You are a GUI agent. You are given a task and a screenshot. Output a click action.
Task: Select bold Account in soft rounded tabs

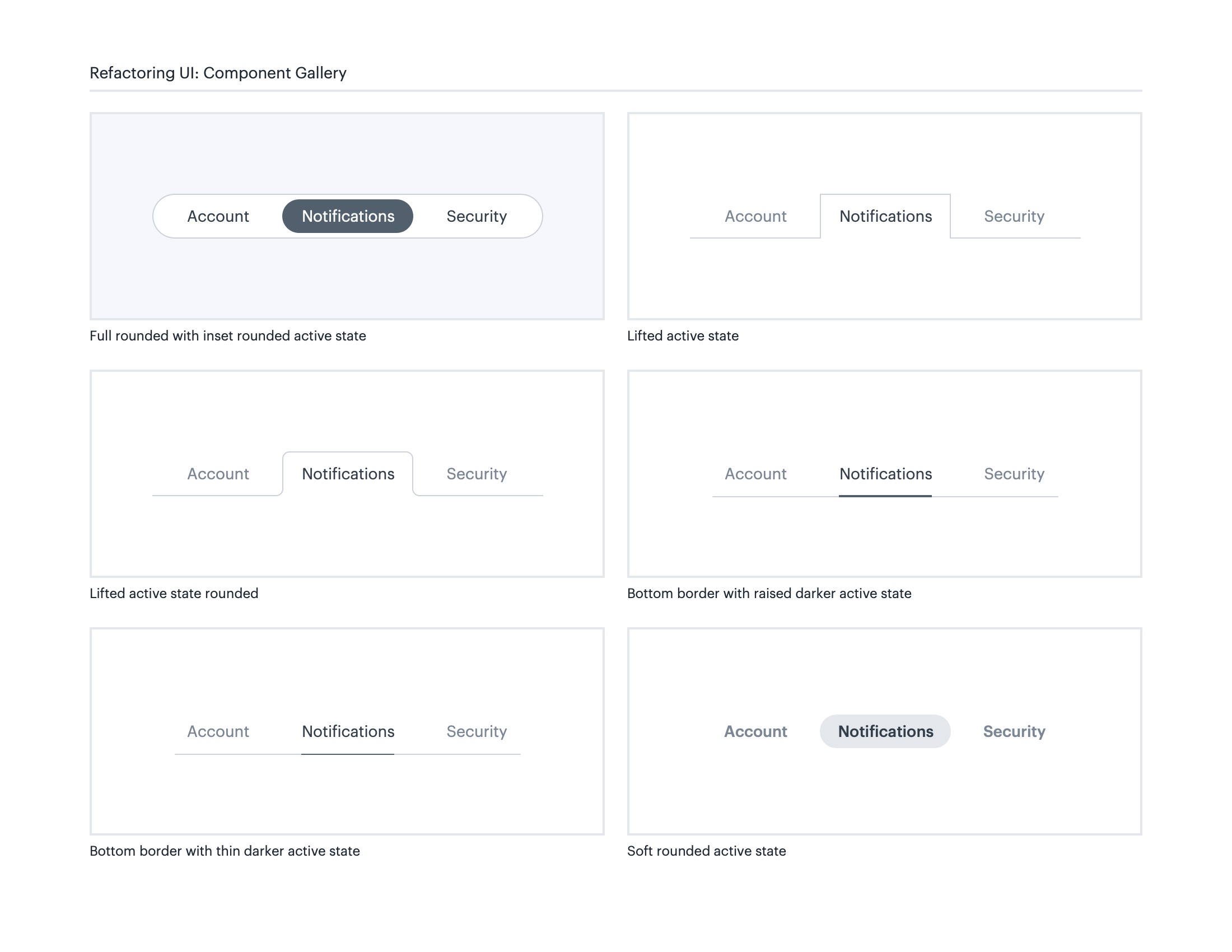point(755,731)
